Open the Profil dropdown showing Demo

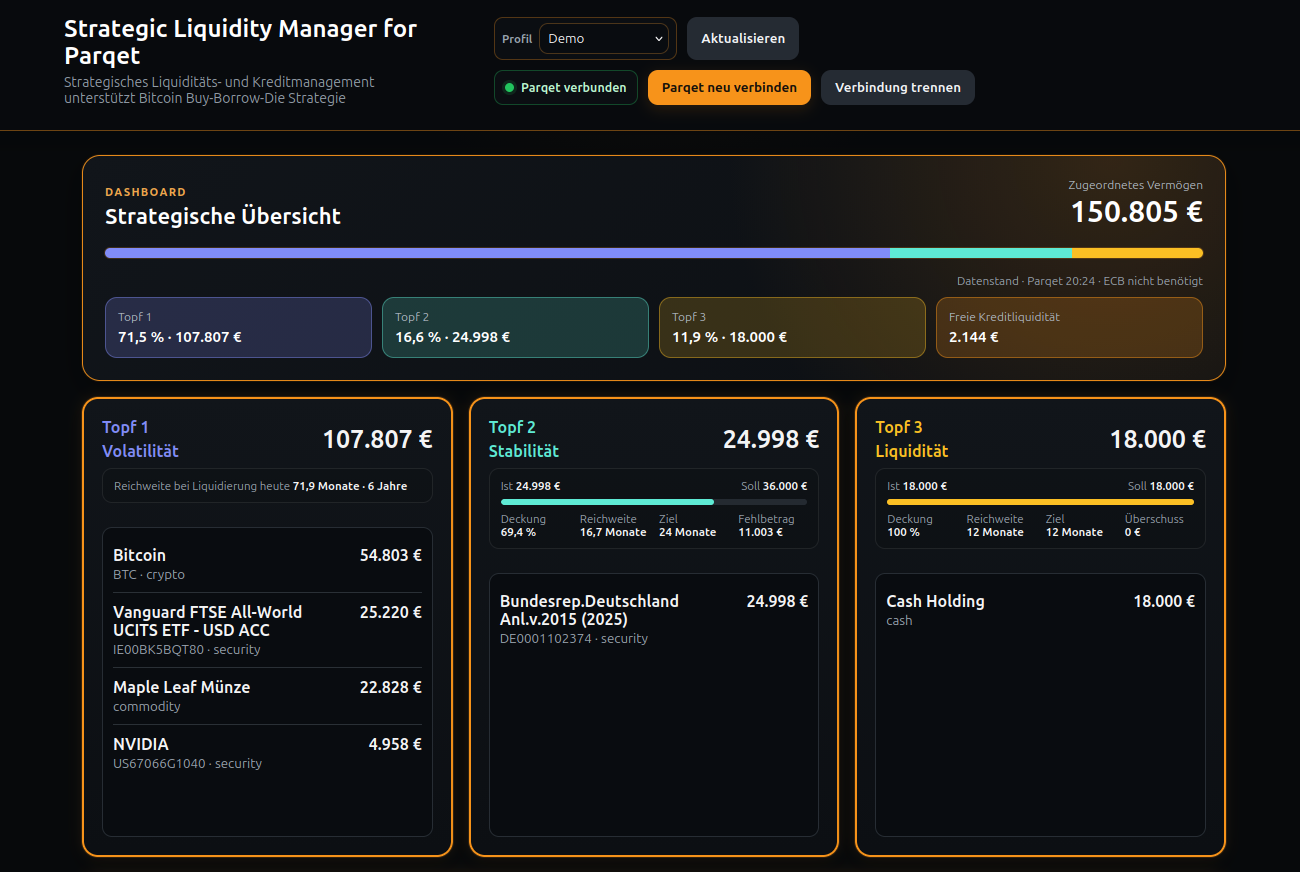point(604,39)
